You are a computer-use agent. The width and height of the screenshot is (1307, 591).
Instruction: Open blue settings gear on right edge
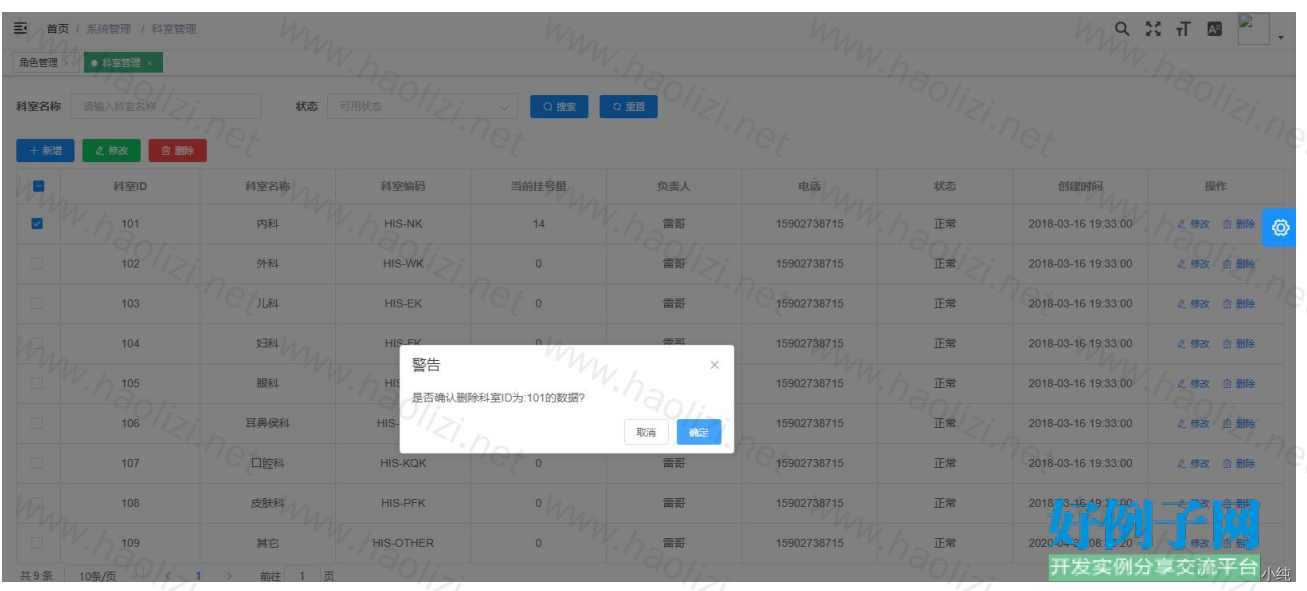1280,228
